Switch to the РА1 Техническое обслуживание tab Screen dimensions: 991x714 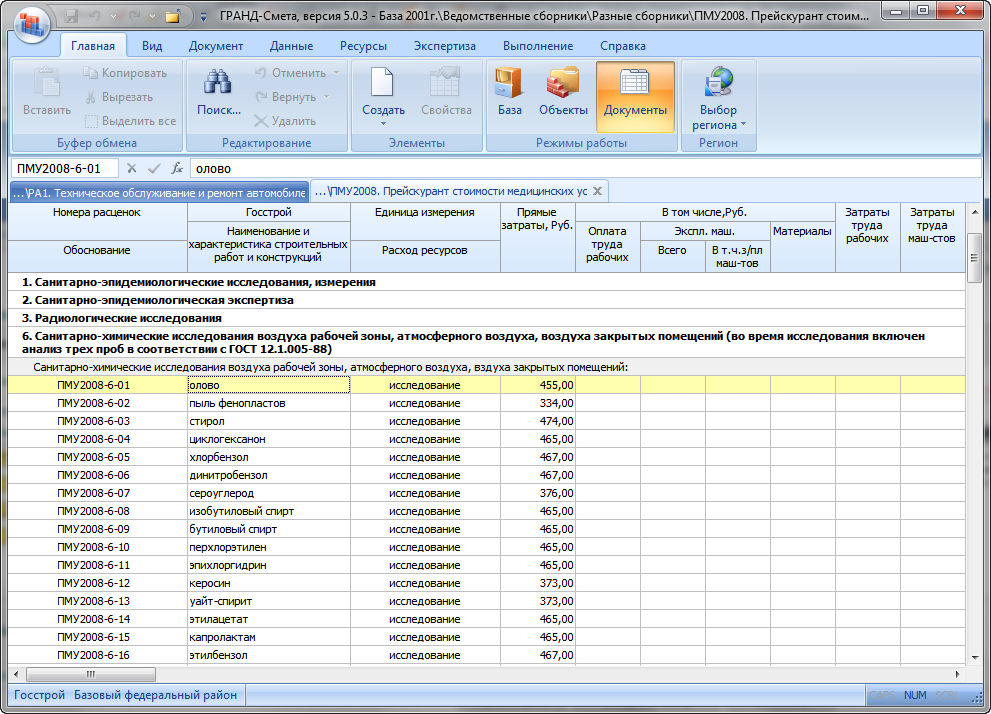tap(160, 192)
